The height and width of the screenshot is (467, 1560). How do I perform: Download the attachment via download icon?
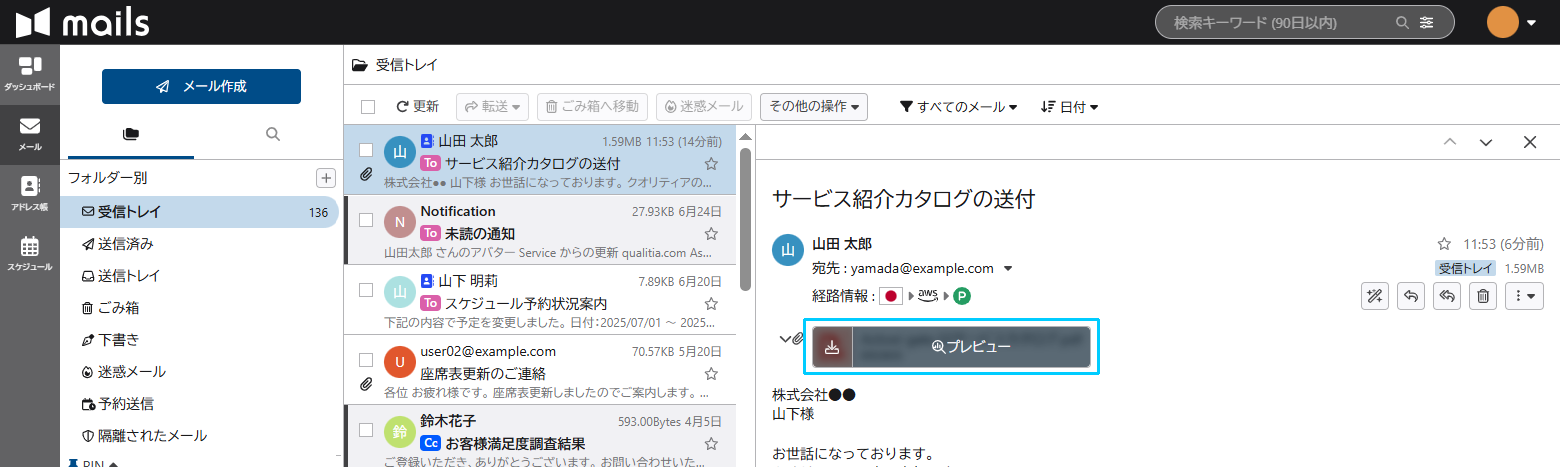point(832,347)
